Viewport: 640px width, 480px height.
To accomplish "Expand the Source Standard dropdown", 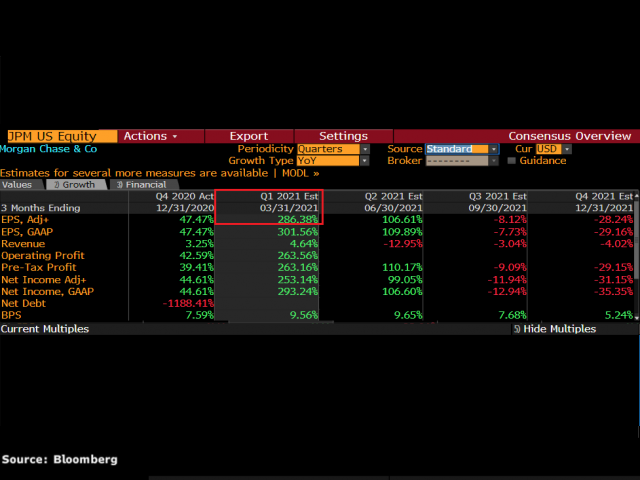I will [x=461, y=149].
